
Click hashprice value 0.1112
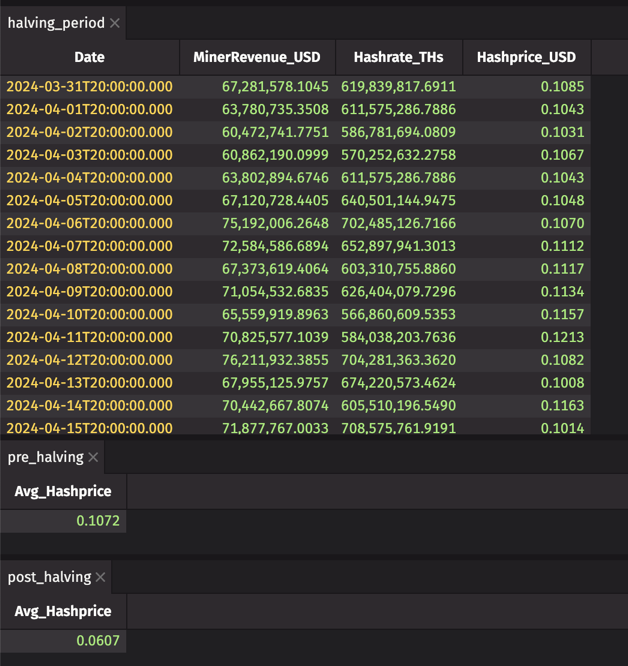(x=563, y=246)
